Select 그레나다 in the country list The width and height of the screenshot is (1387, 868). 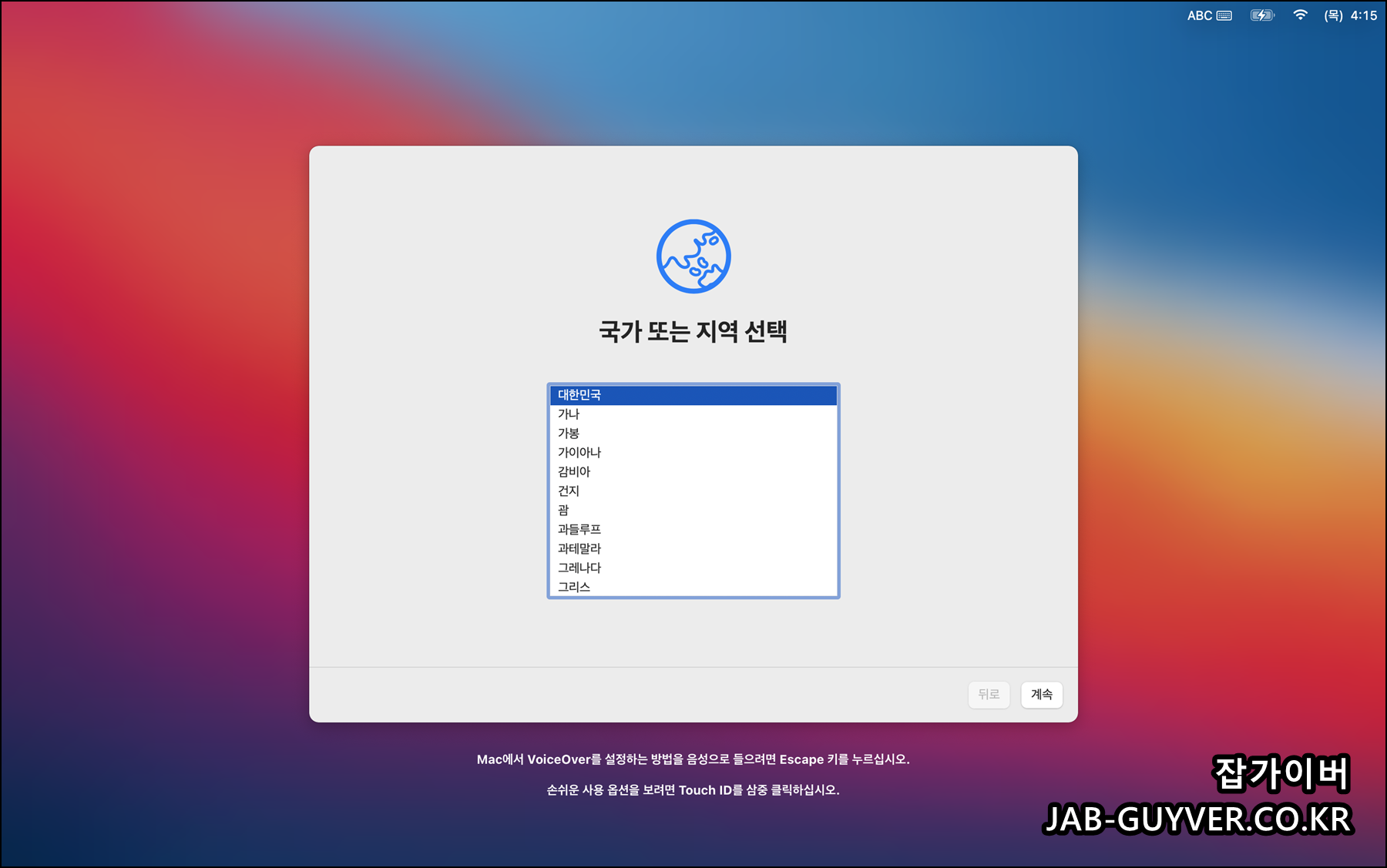[x=693, y=568]
